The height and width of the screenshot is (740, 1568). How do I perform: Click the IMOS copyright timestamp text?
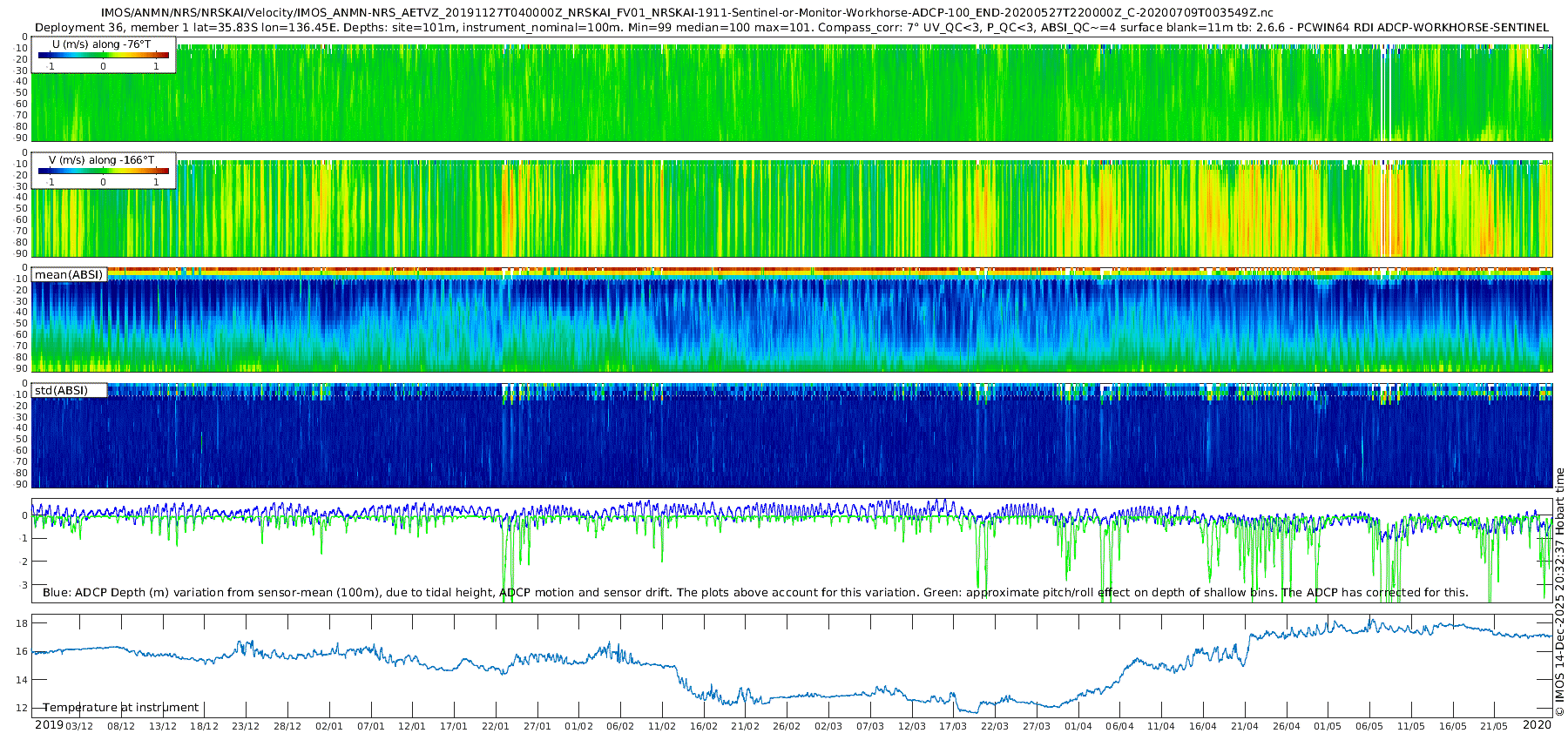point(1559,592)
